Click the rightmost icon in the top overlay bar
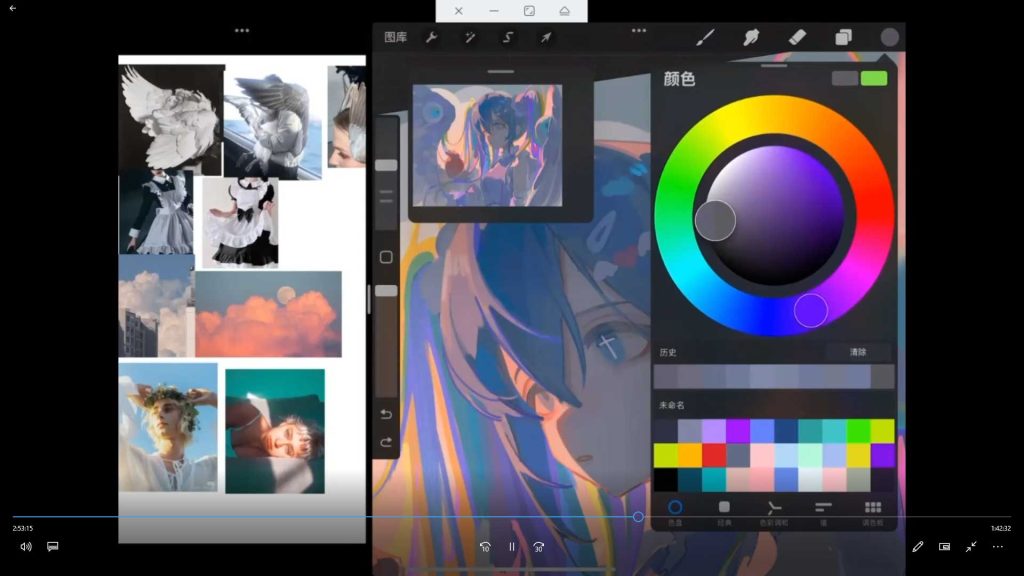The image size is (1024, 576). click(564, 11)
